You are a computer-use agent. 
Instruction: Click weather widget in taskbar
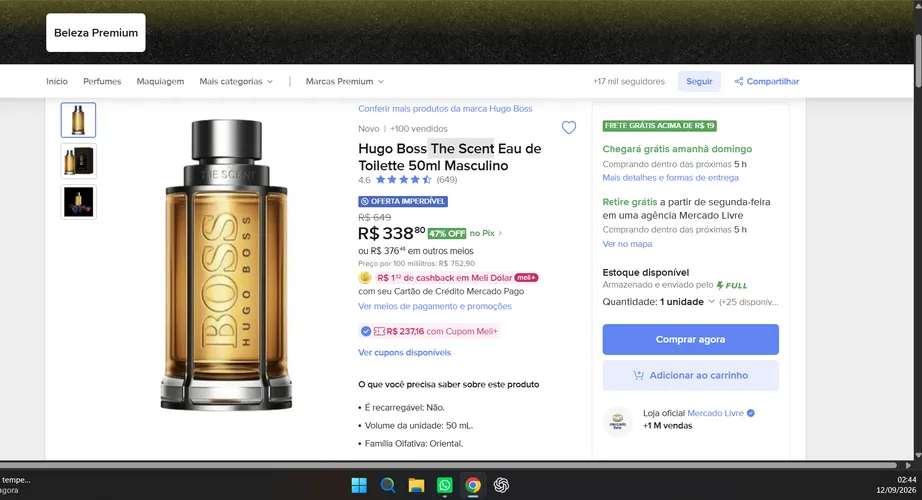[x=15, y=485]
